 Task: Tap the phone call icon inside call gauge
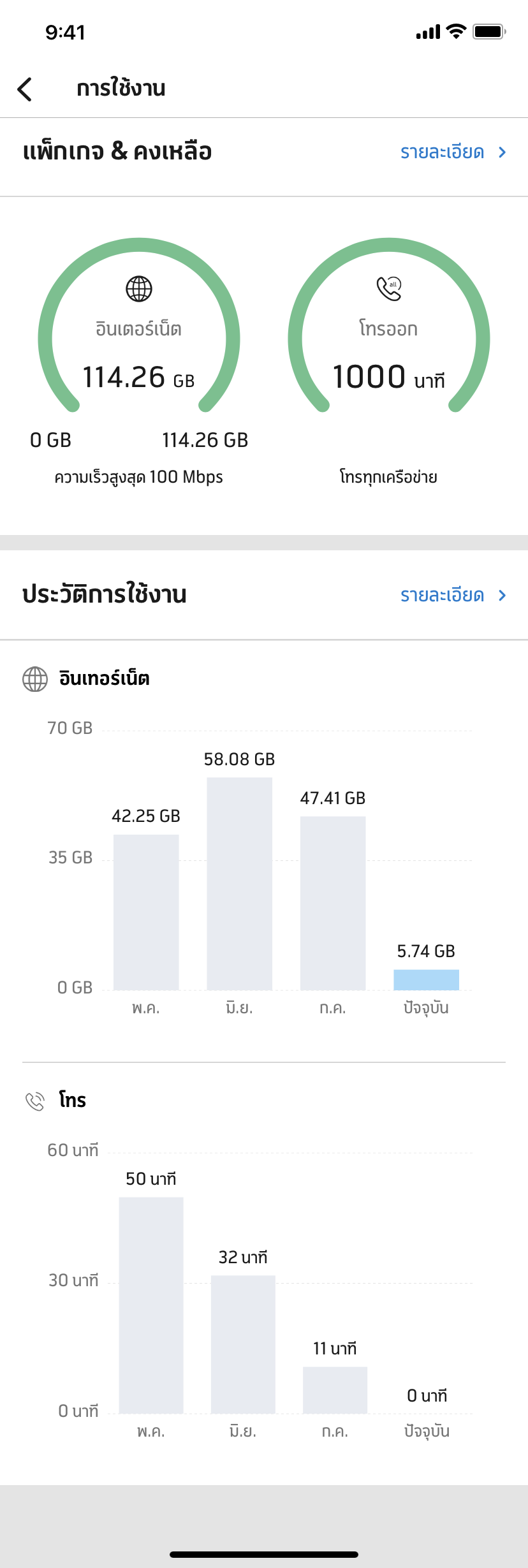[389, 288]
